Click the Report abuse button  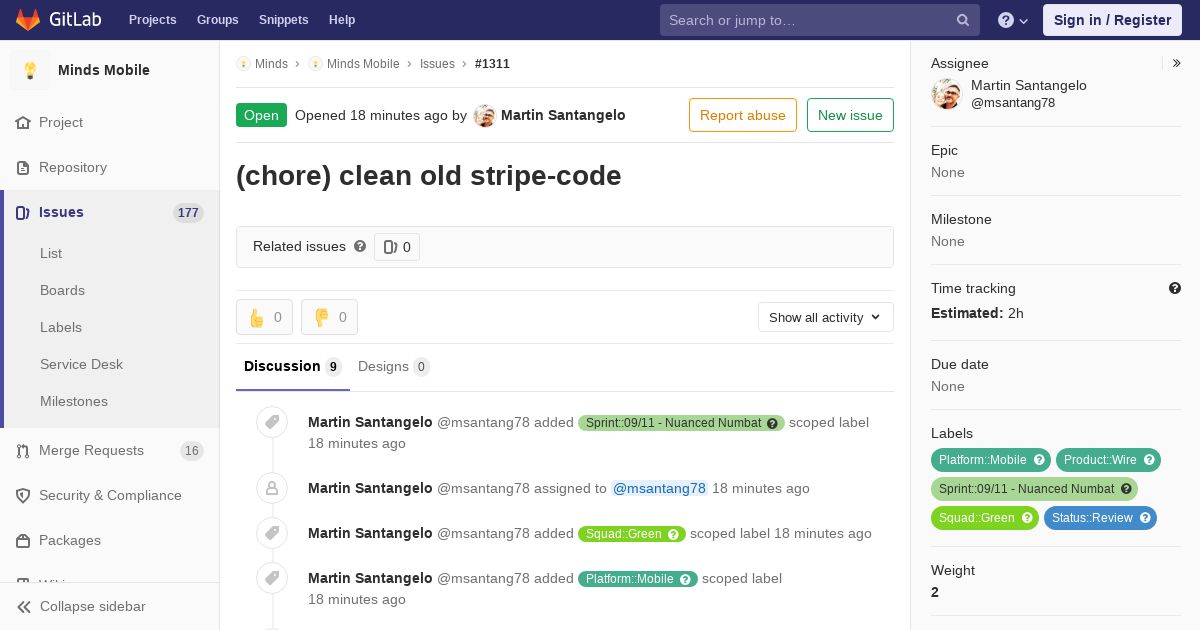tap(743, 115)
